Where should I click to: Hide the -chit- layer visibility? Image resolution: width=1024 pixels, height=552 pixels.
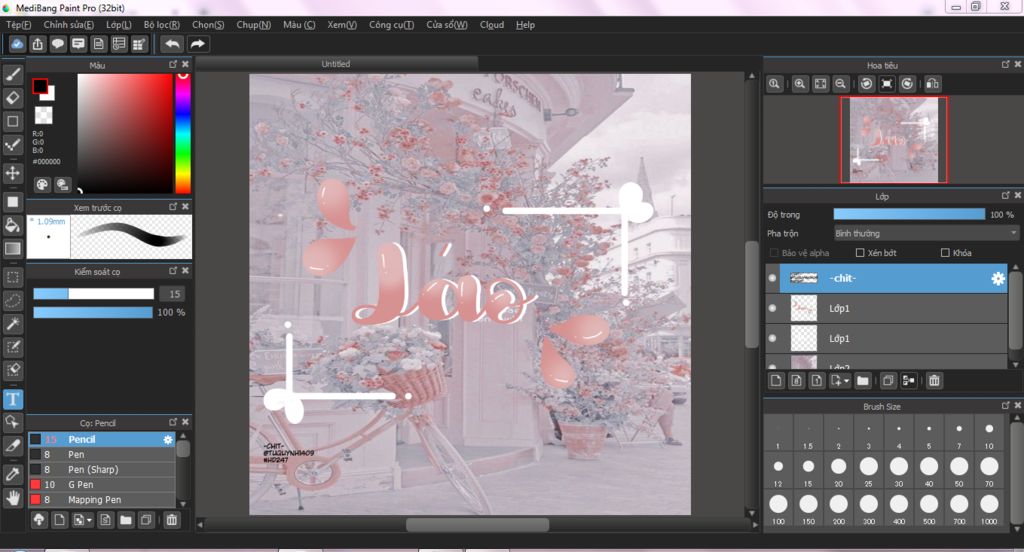772,279
